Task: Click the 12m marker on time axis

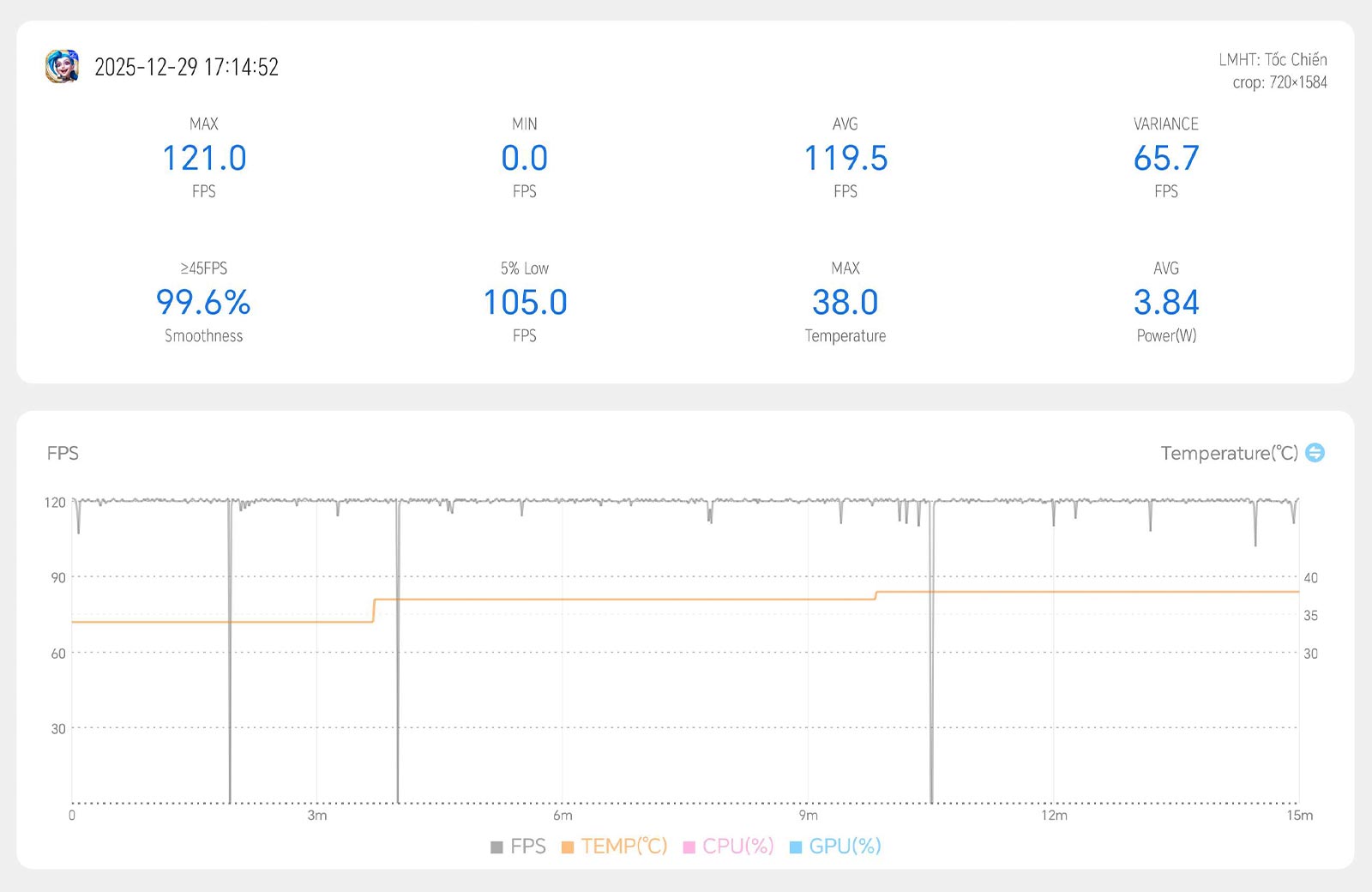Action: (x=1054, y=816)
